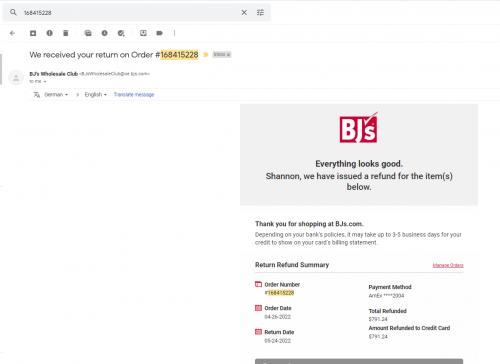Open the search filter options icon
Screen dimensions: 500x364
coord(260,12)
